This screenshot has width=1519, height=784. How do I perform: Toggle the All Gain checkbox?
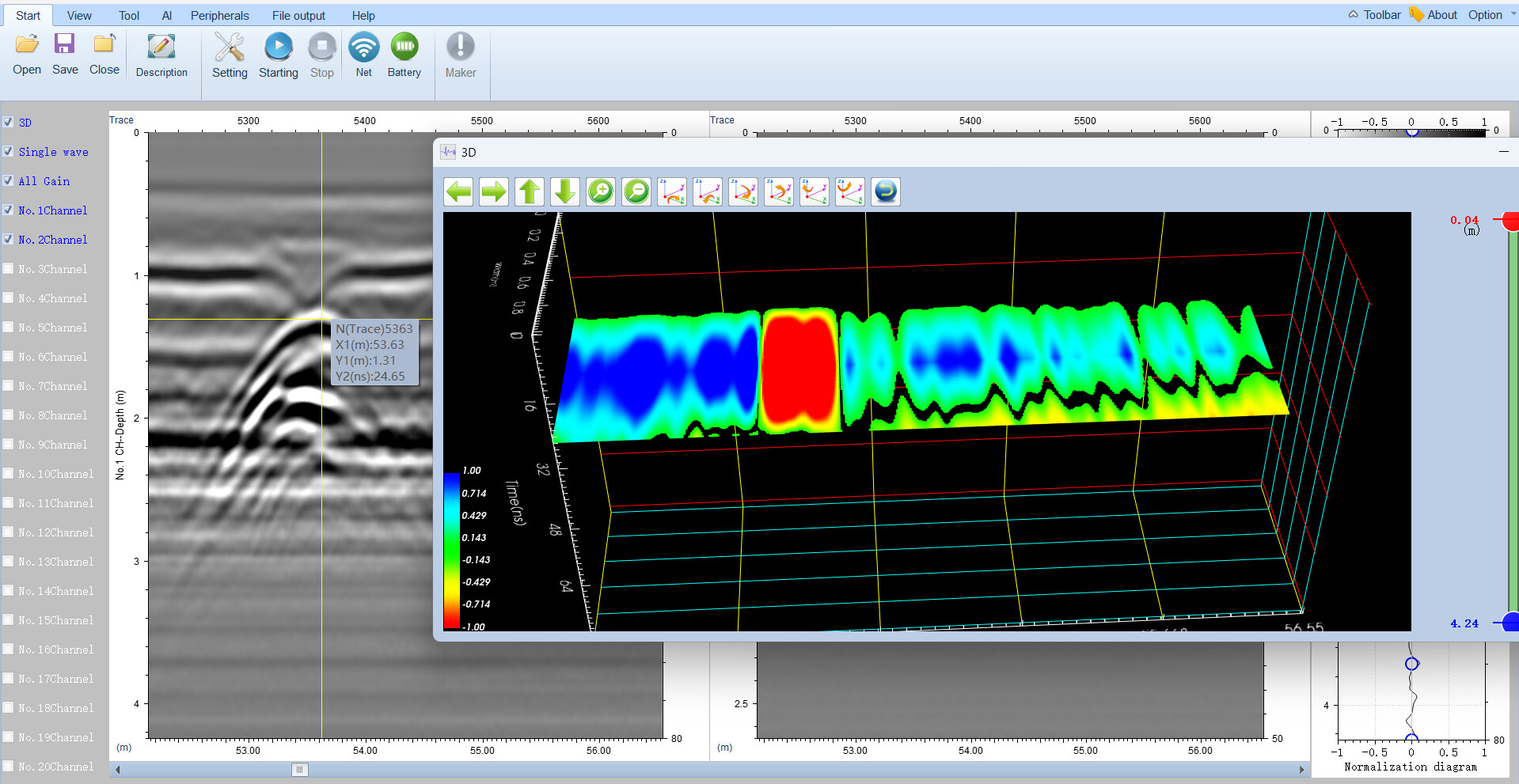coord(8,180)
